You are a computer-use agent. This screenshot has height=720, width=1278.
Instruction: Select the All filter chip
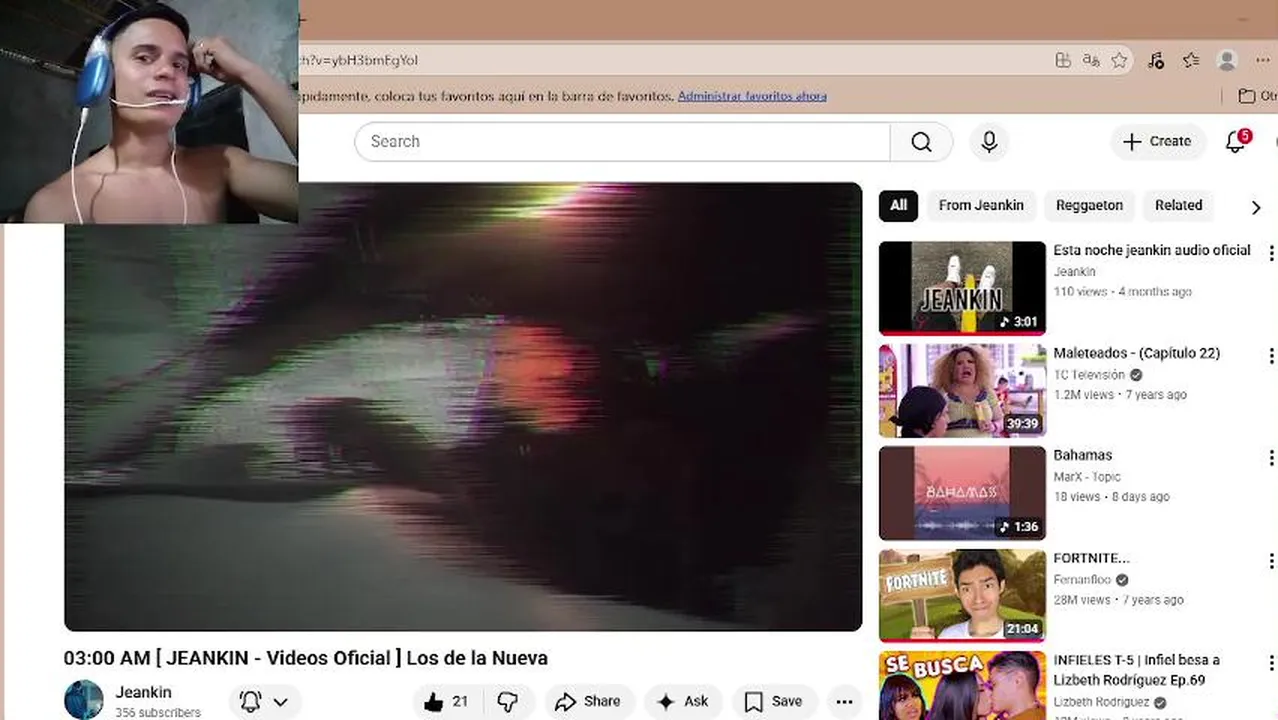[899, 205]
